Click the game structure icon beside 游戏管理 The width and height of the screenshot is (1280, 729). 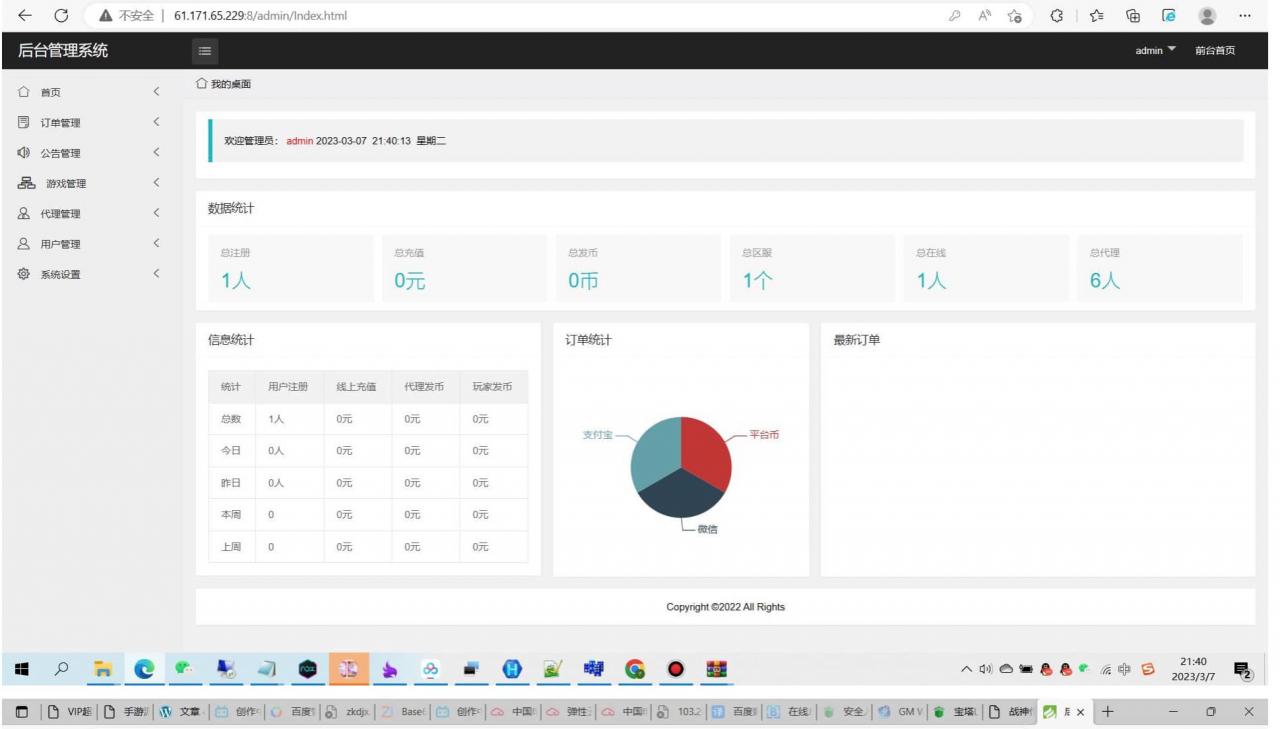pos(27,183)
